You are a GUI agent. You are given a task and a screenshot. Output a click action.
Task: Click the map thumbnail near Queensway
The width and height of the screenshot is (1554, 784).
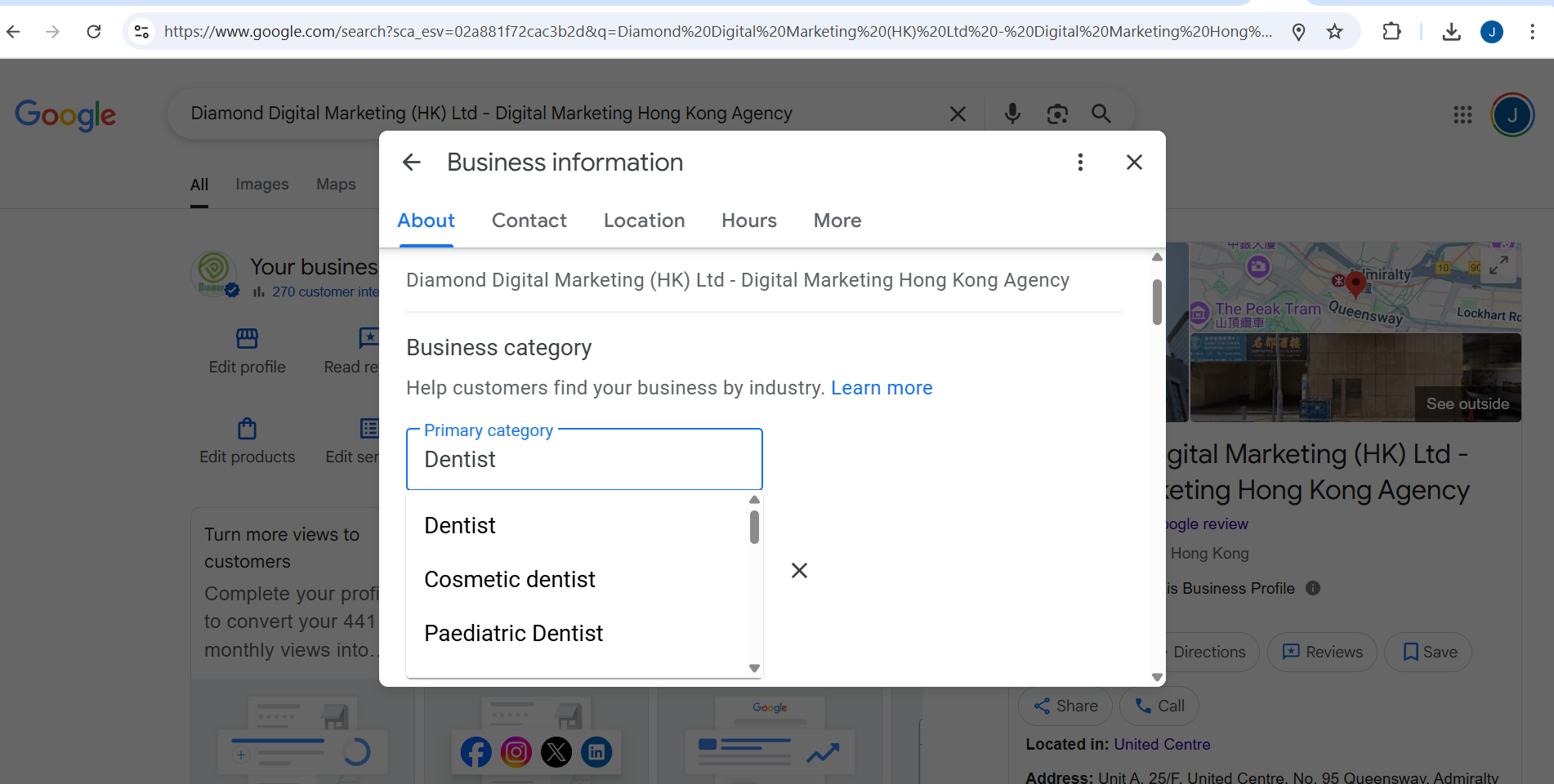[1355, 287]
